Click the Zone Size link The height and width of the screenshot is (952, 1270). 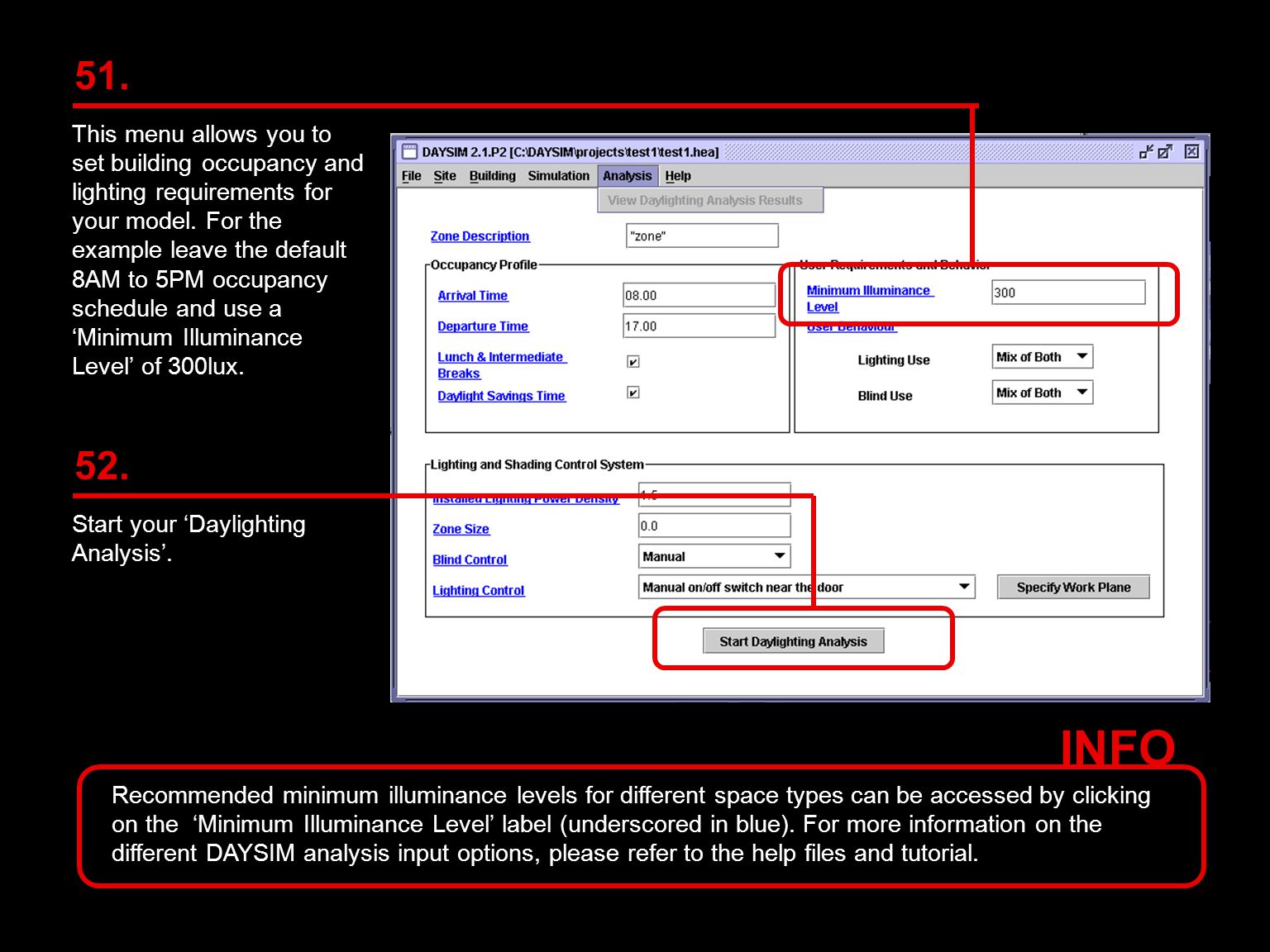pos(461,529)
